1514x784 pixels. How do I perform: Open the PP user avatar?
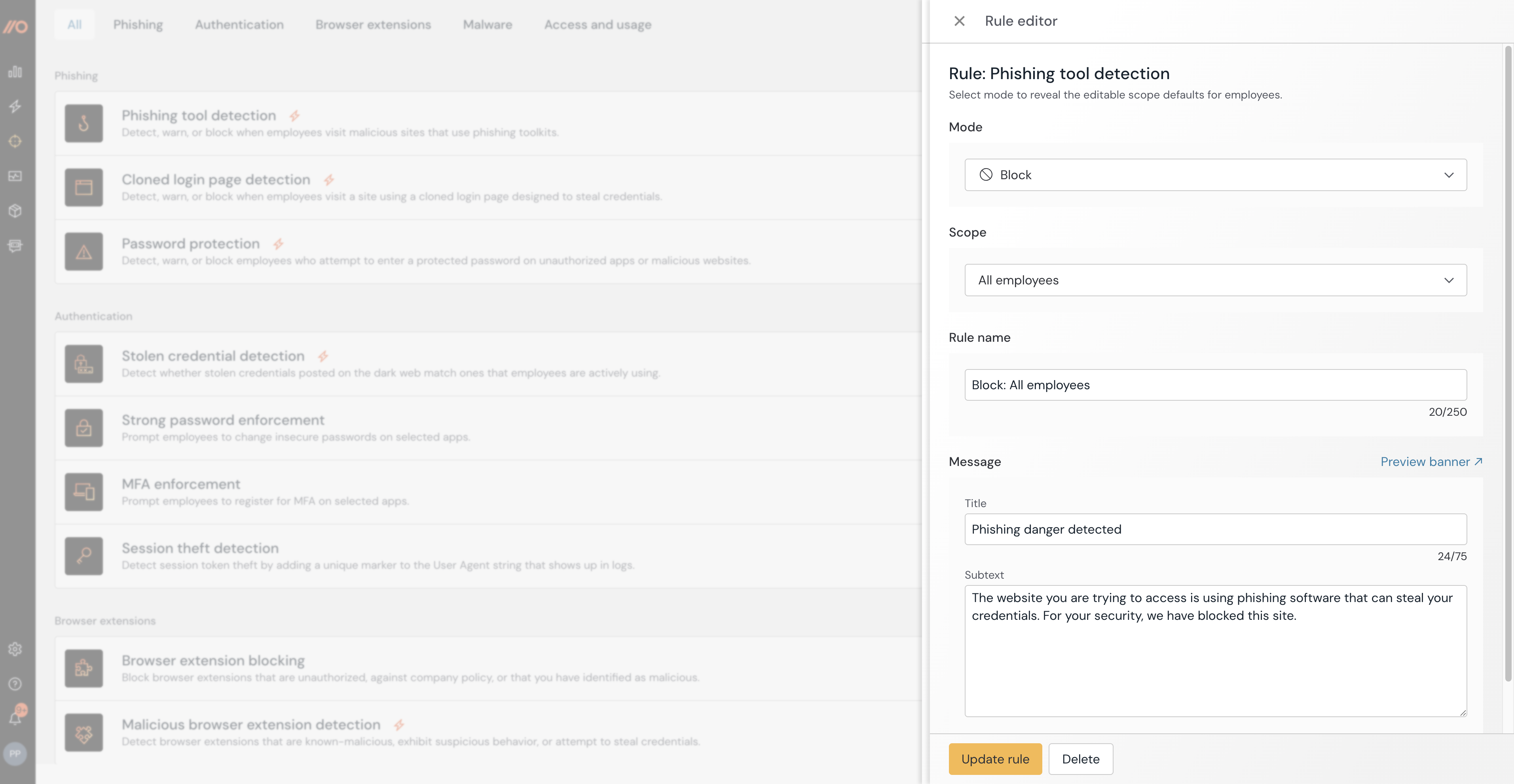coord(15,754)
